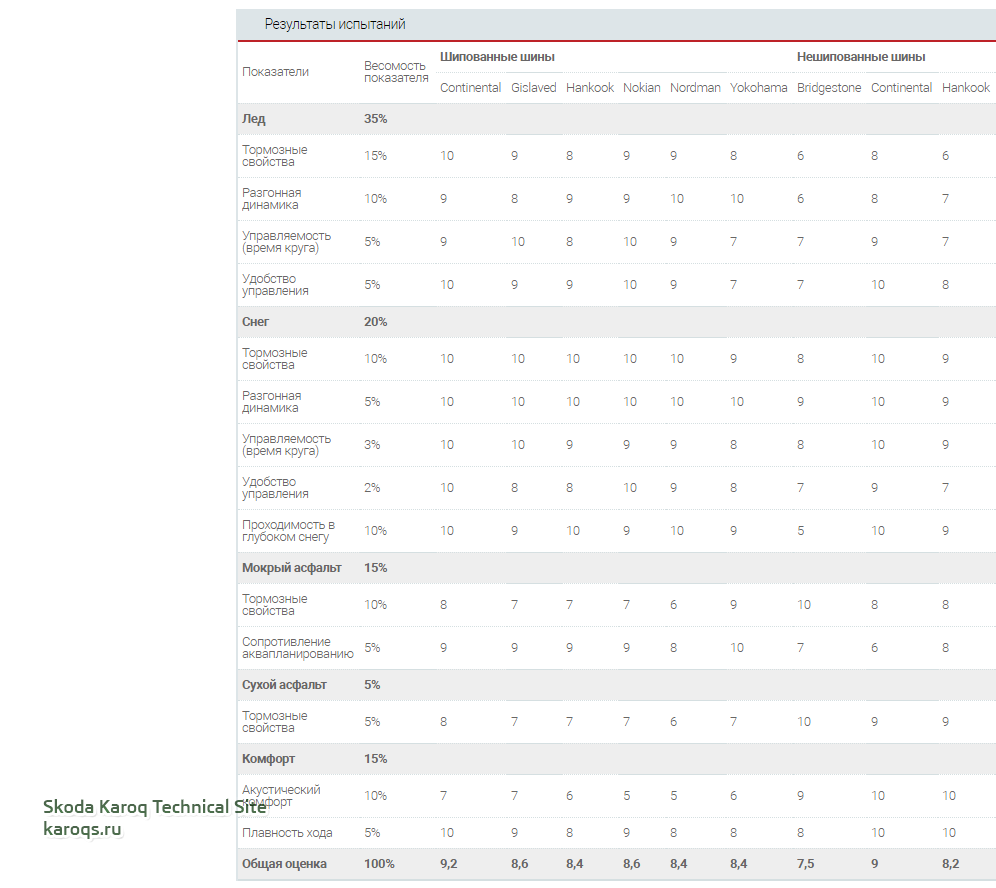
Task: Click 'Удобство управления' row under Снег
Action: [275, 488]
